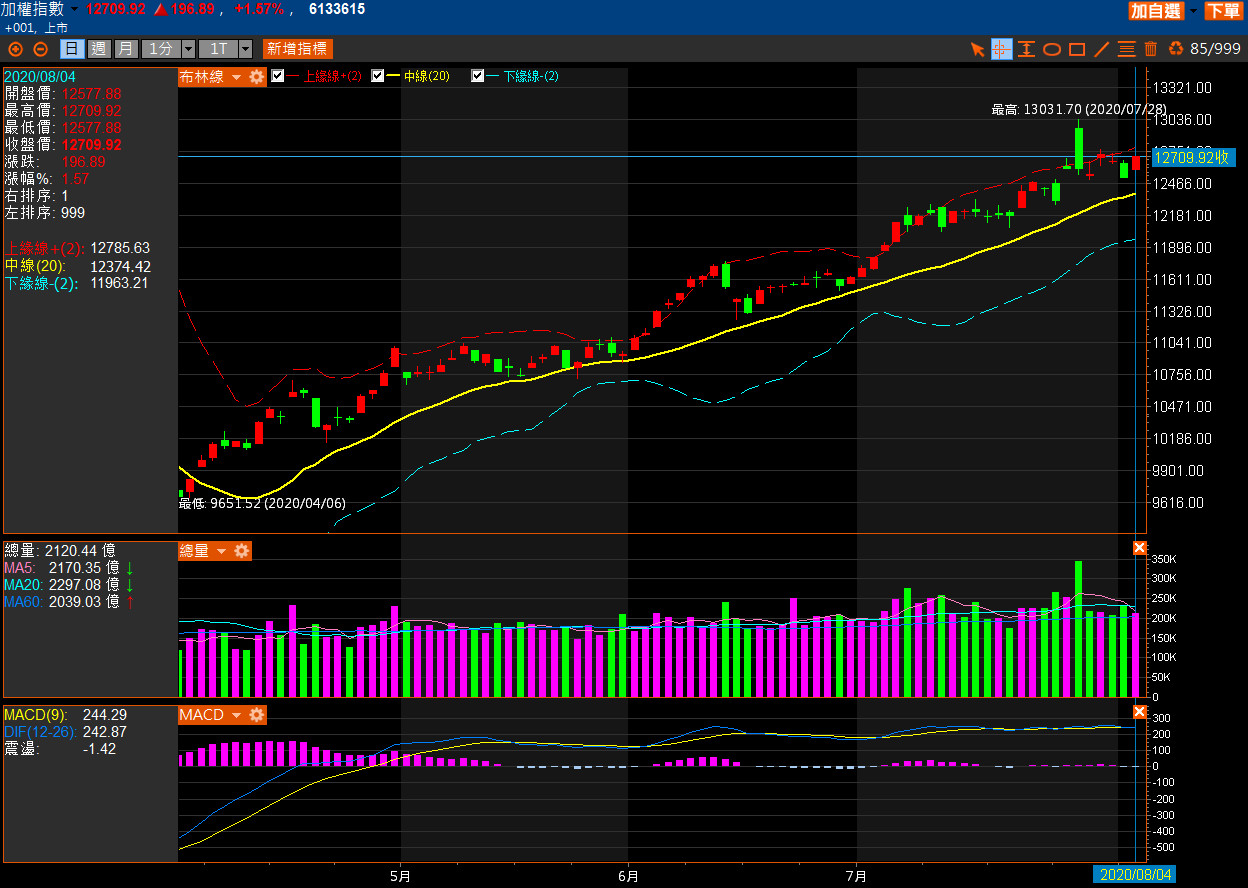Switch to weekly 週 chart period
The image size is (1248, 888).
click(x=99, y=49)
